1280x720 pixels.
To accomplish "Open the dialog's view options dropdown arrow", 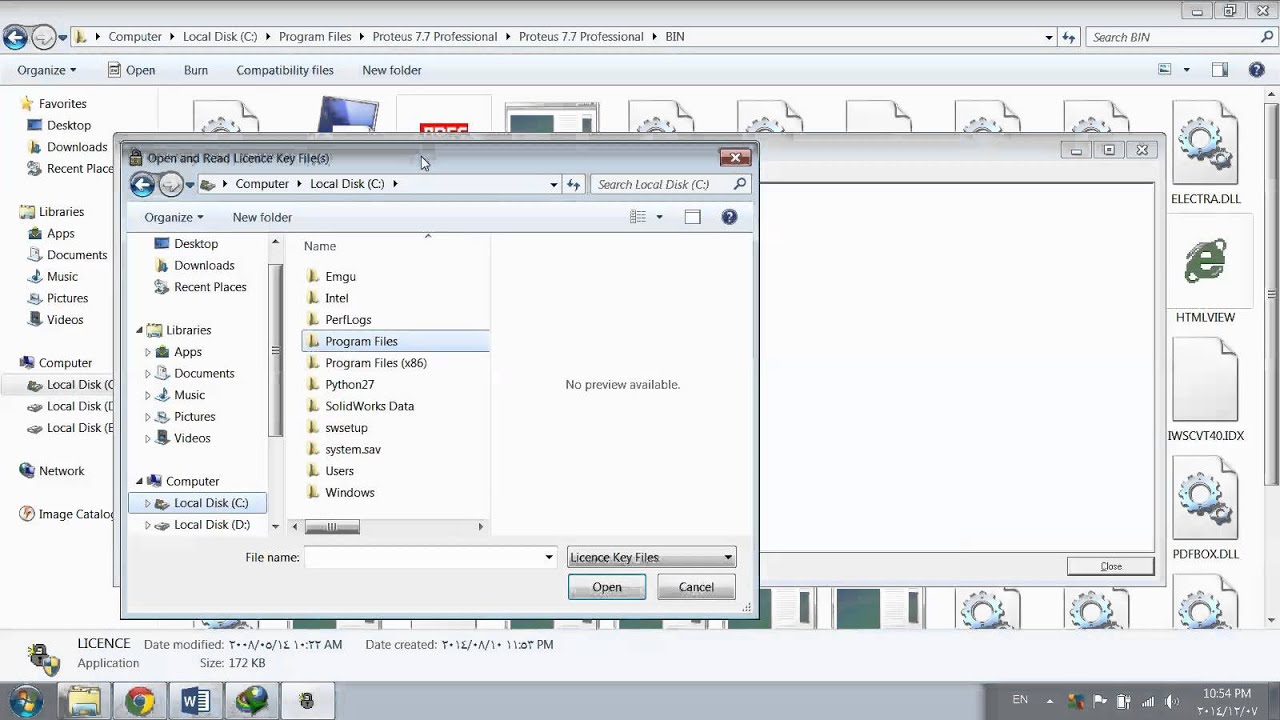I will [659, 217].
